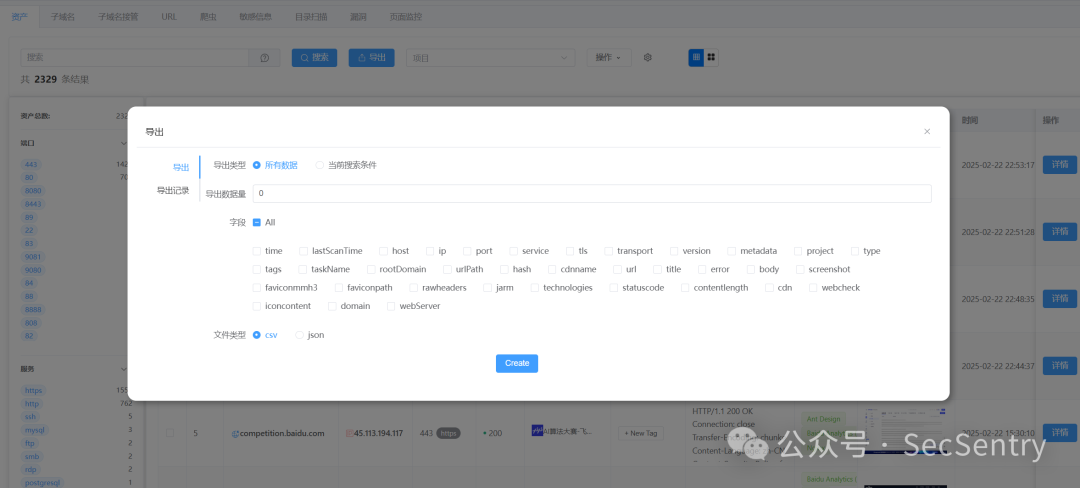
Task: Check the transport field checkbox
Action: [x=609, y=251]
